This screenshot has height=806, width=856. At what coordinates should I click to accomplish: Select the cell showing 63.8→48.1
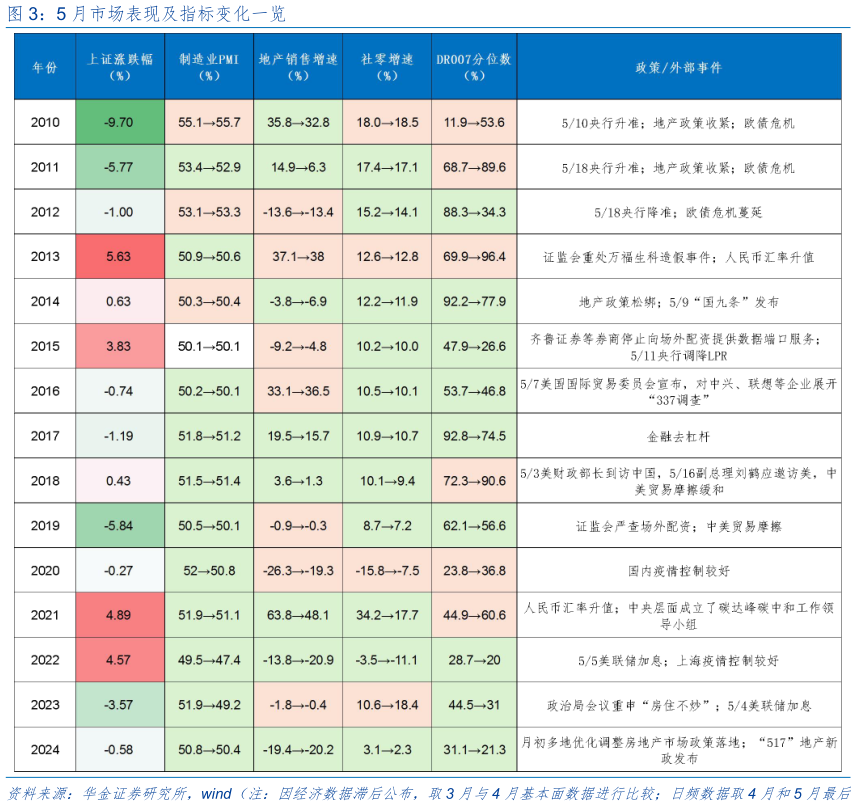296,615
